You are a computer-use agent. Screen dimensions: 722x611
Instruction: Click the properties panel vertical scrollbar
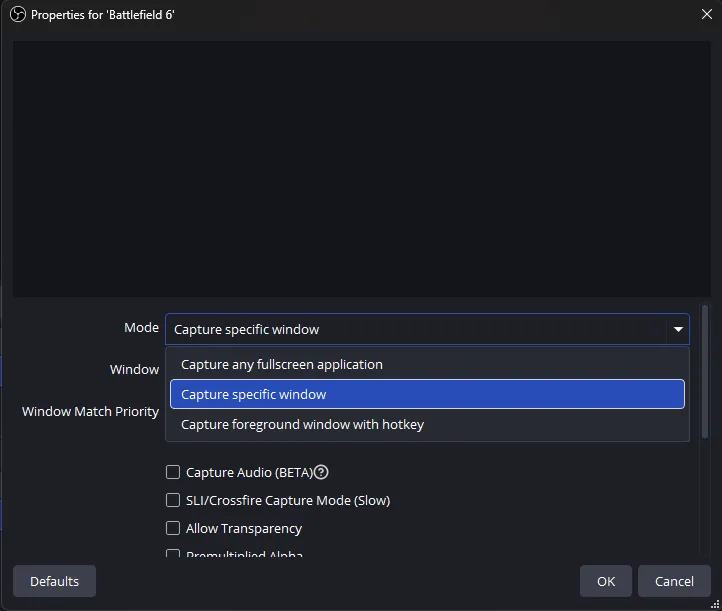pos(705,371)
